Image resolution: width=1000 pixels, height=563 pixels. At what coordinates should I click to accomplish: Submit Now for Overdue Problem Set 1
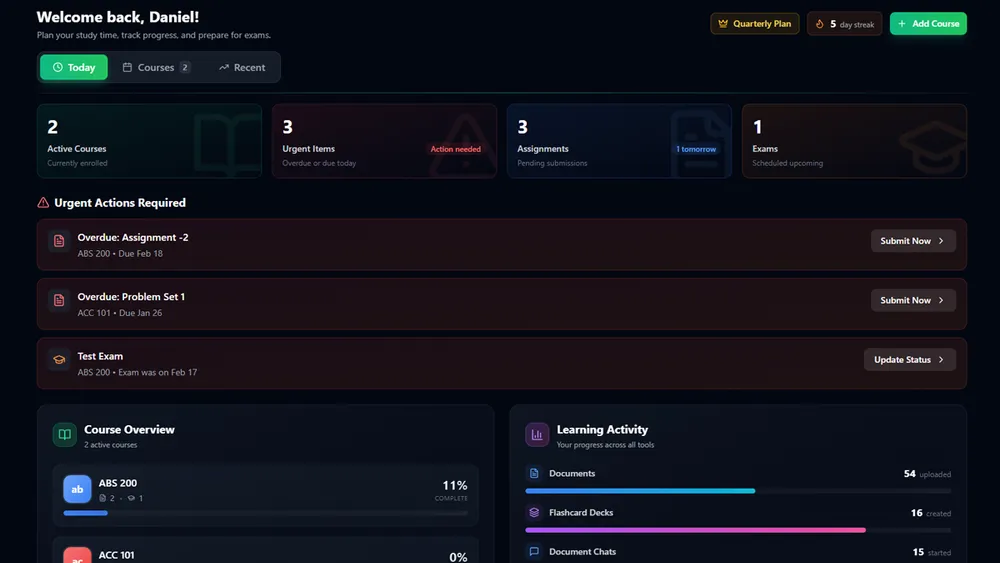[913, 300]
